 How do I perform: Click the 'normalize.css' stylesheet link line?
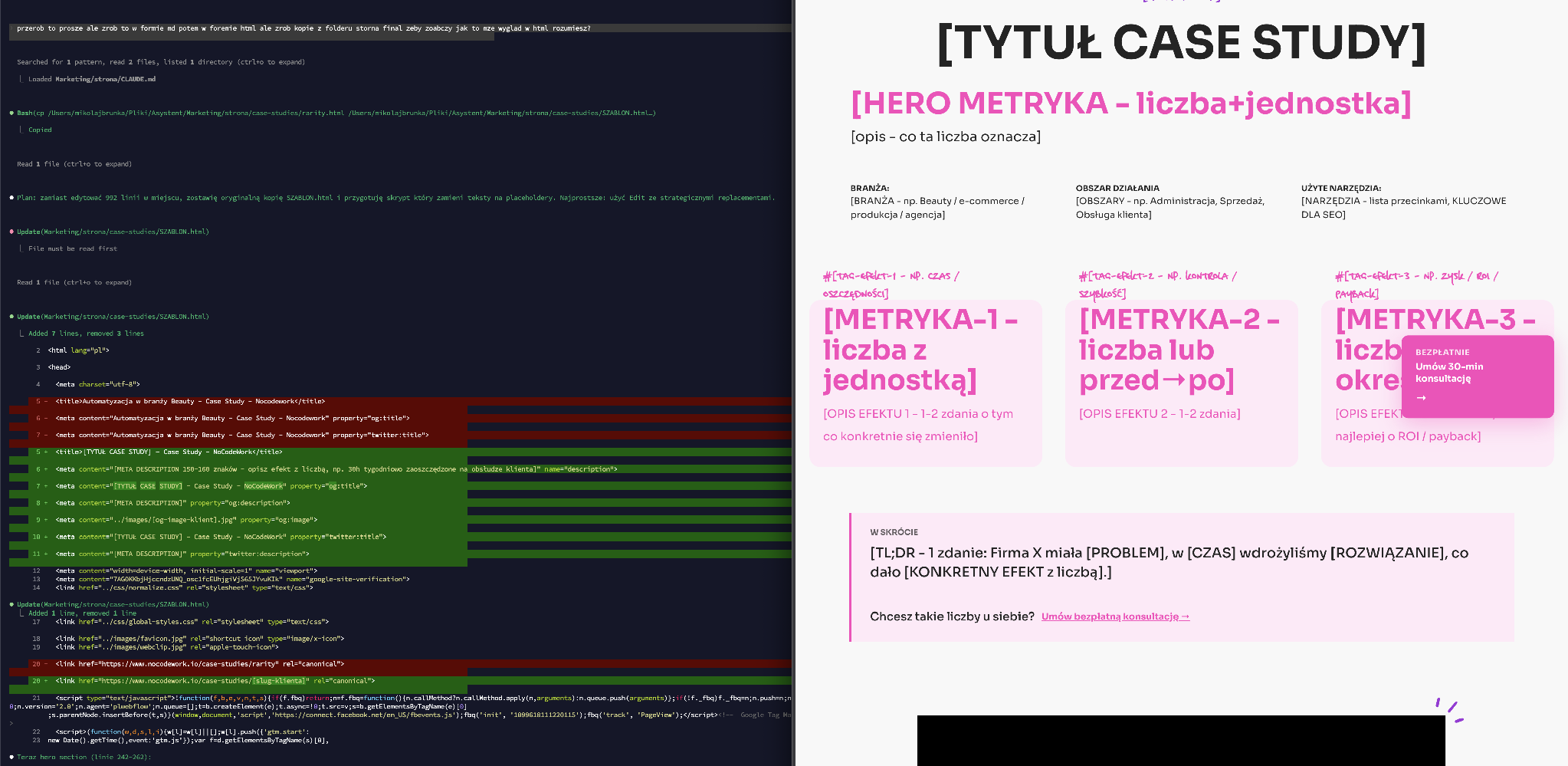pyautogui.click(x=184, y=587)
